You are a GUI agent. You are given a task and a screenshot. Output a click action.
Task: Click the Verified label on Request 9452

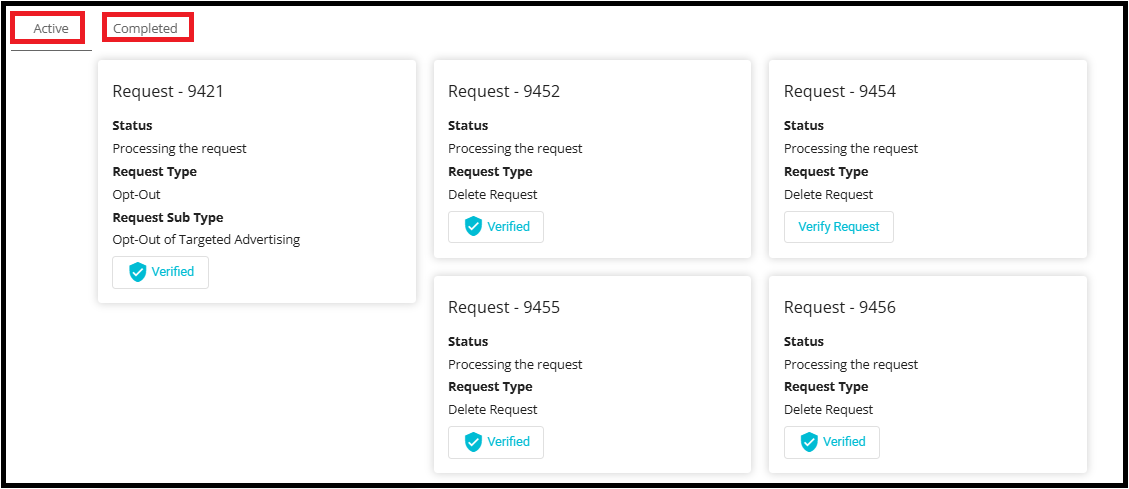pos(508,227)
